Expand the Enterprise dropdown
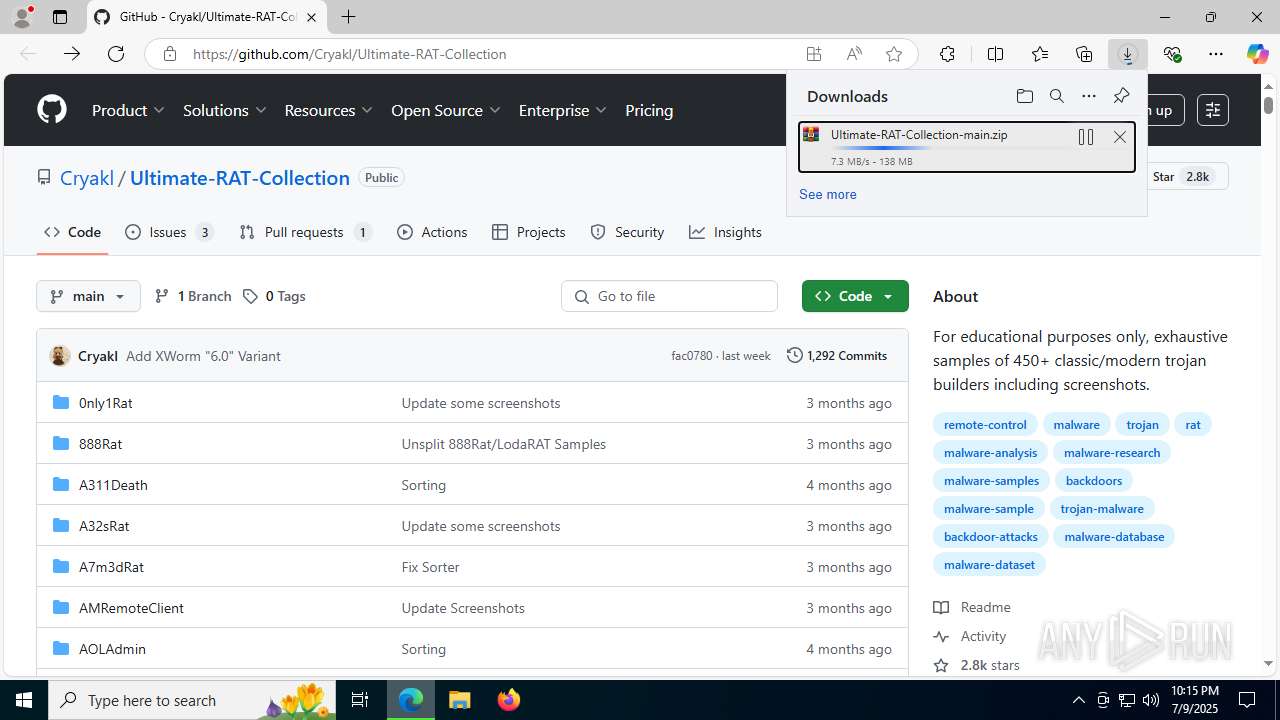1280x720 pixels. coord(563,110)
